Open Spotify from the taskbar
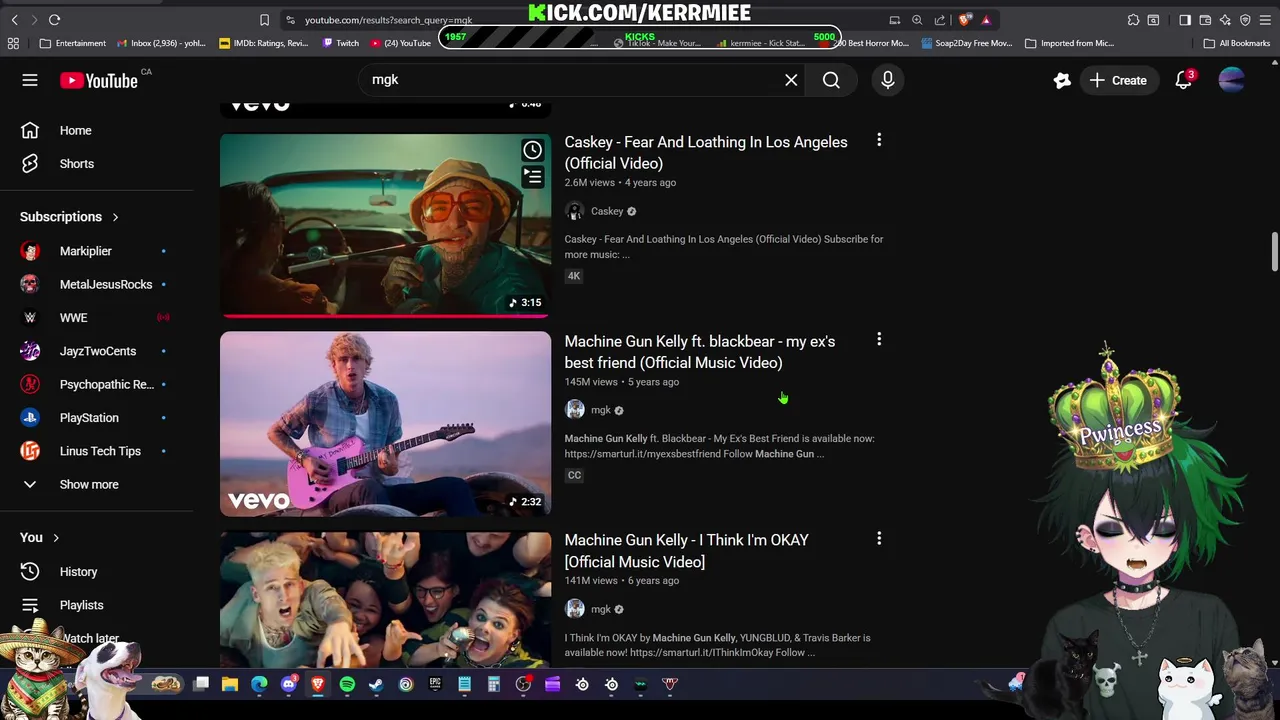Screen dimensions: 1280x720 coord(347,684)
